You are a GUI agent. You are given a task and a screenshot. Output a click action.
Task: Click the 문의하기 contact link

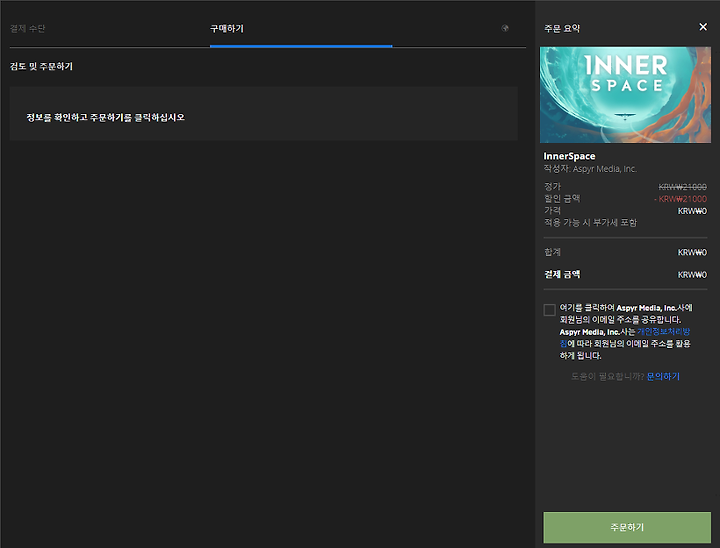pyautogui.click(x=663, y=376)
